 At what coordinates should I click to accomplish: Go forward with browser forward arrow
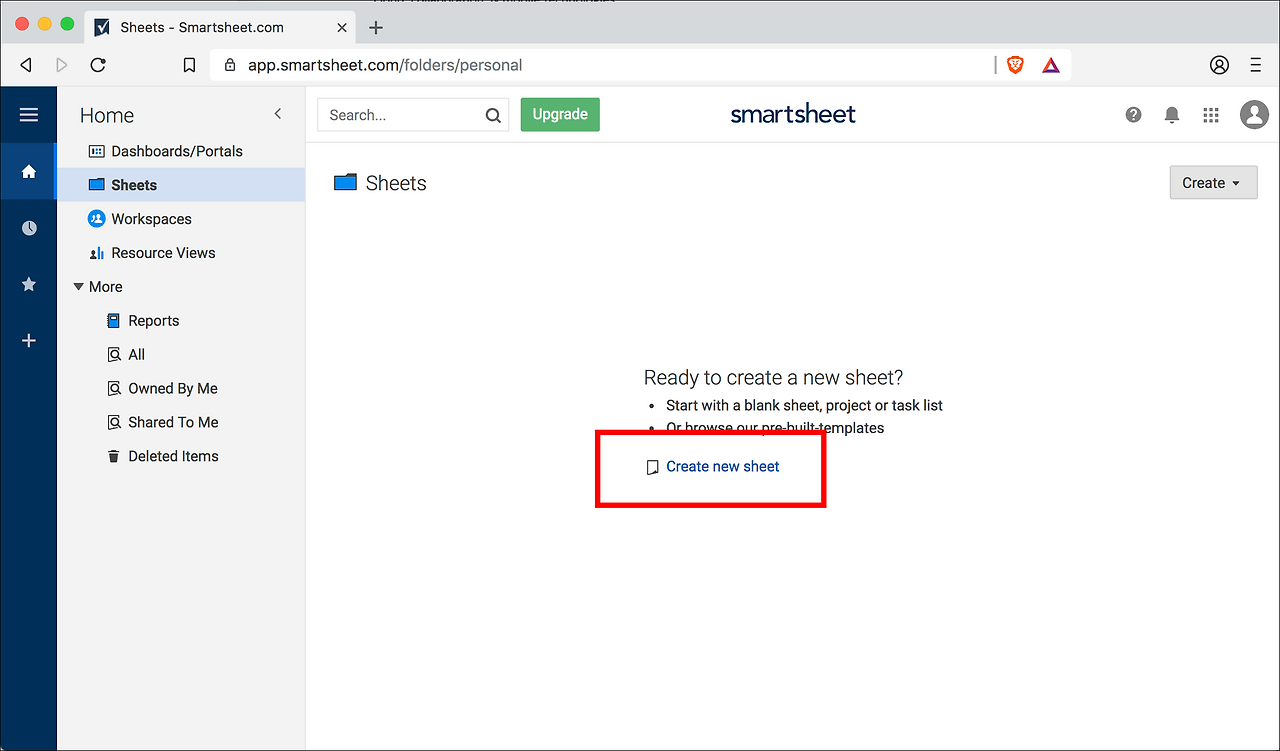pos(62,65)
